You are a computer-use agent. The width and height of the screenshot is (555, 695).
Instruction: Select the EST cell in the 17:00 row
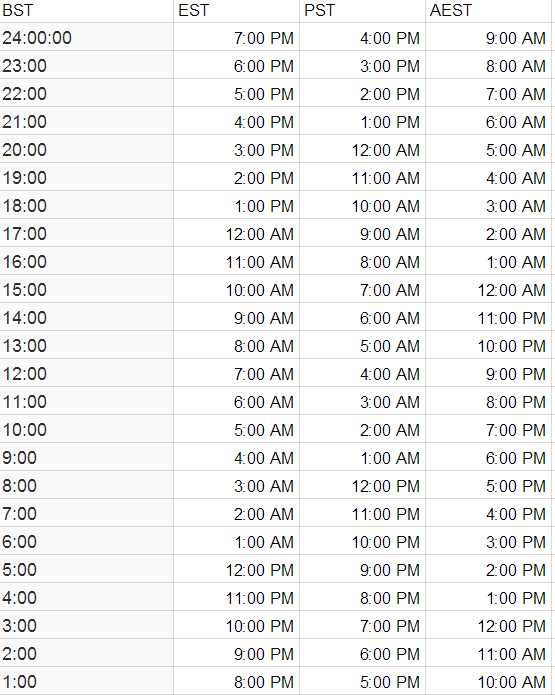click(236, 233)
